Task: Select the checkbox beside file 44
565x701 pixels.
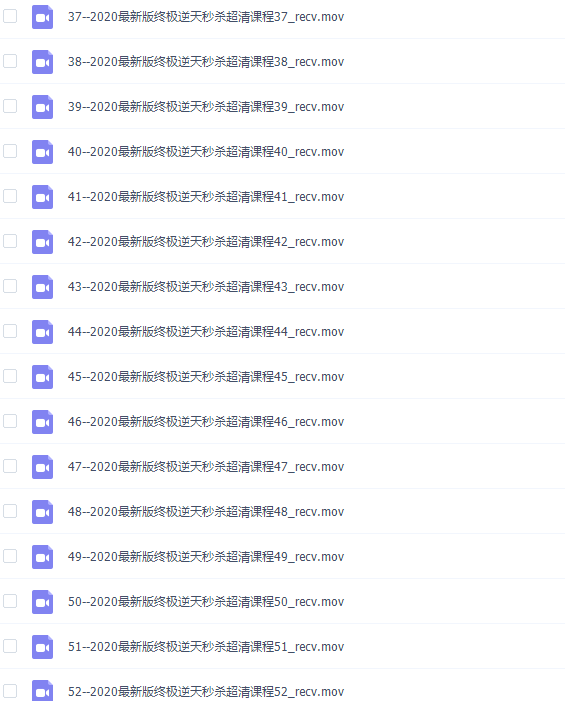Action: point(10,331)
